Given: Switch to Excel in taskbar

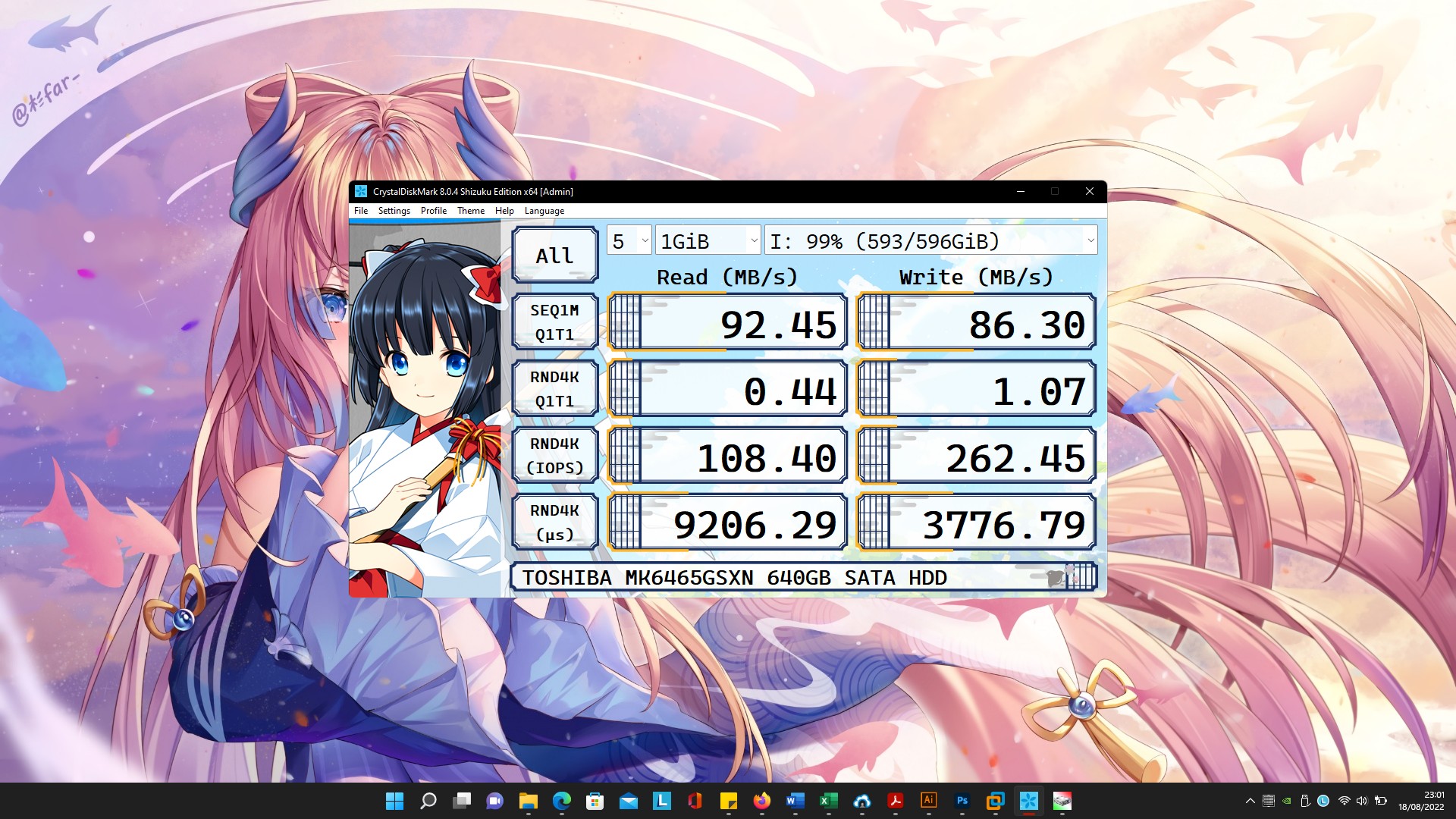Looking at the screenshot, I should click(x=829, y=801).
